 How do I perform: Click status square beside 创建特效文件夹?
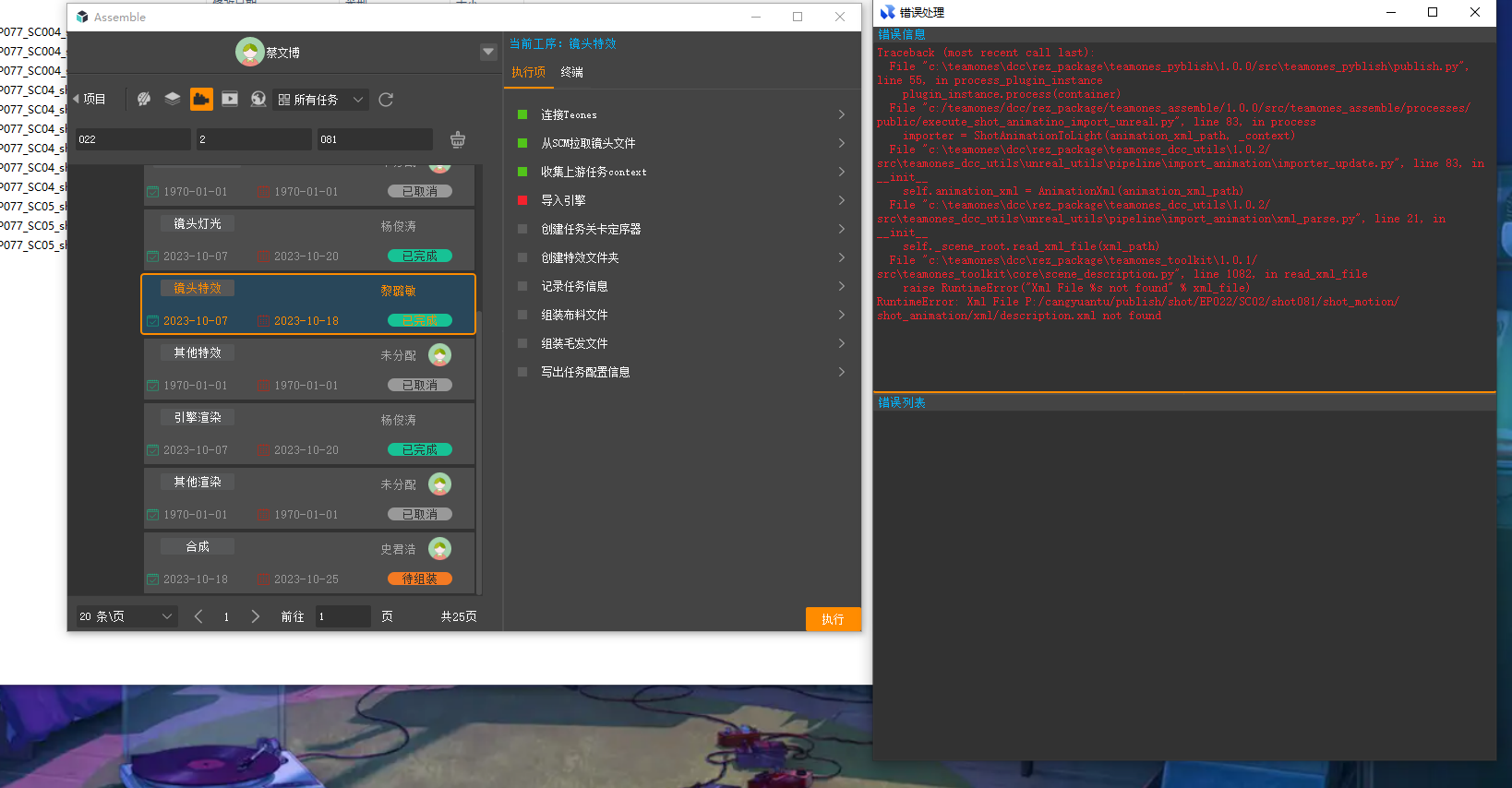pyautogui.click(x=522, y=257)
